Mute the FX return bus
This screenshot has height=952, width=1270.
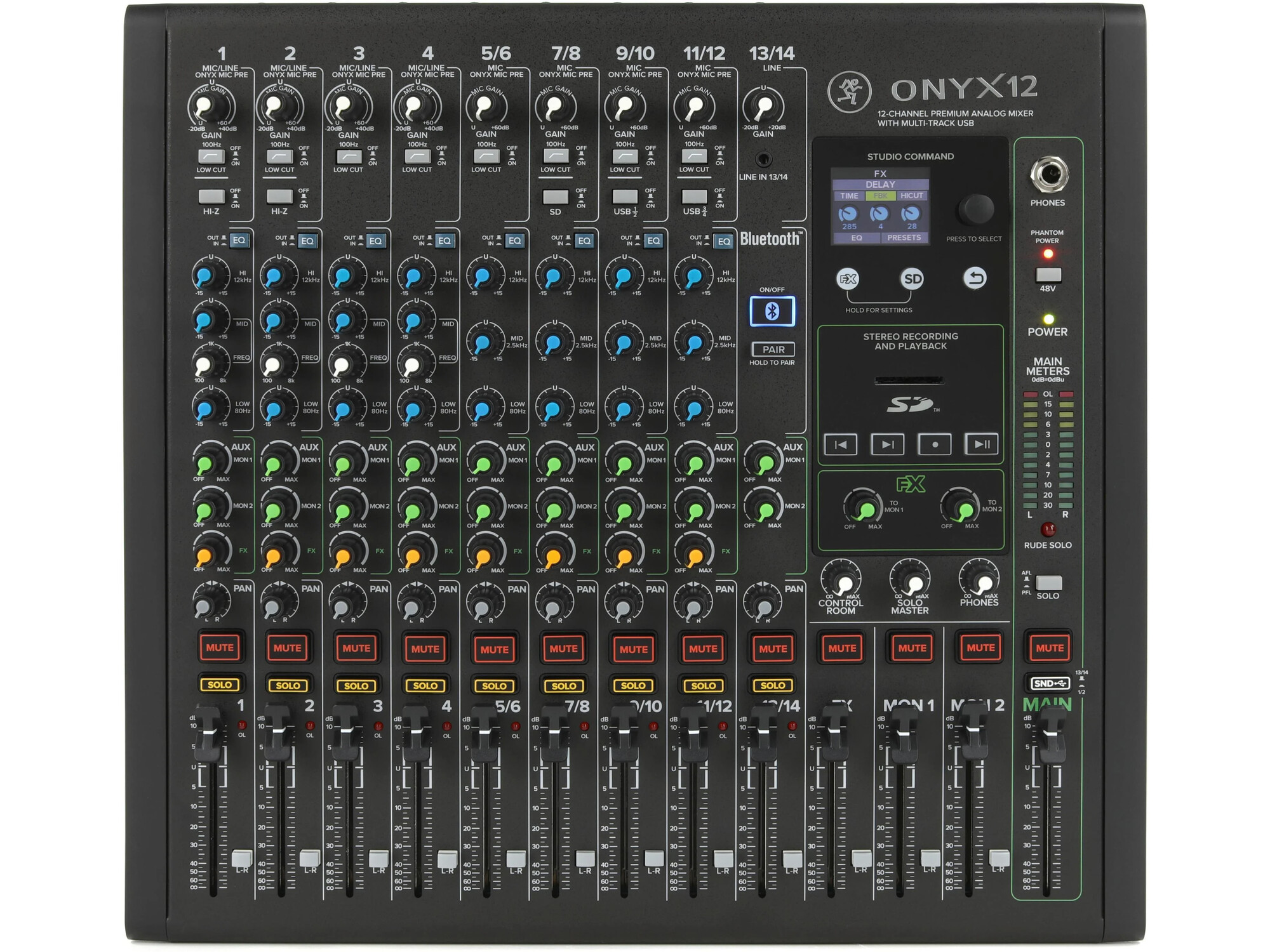point(843,648)
